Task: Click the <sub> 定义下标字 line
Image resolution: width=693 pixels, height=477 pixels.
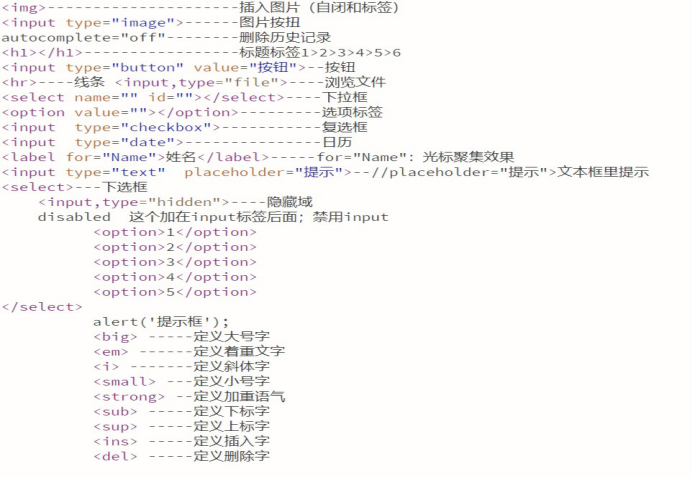Action: (x=182, y=412)
